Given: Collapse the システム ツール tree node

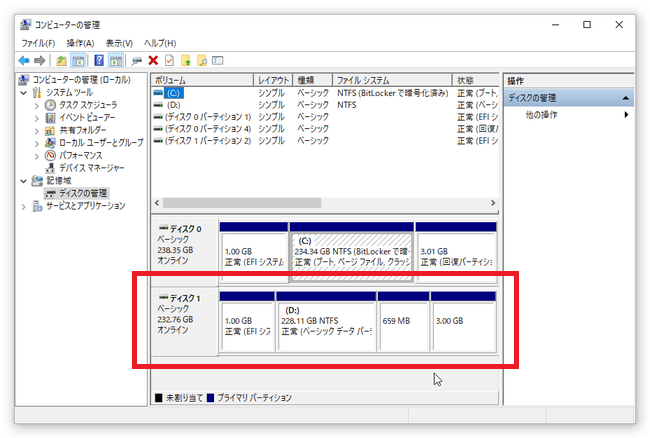Looking at the screenshot, I should pyautogui.click(x=25, y=92).
